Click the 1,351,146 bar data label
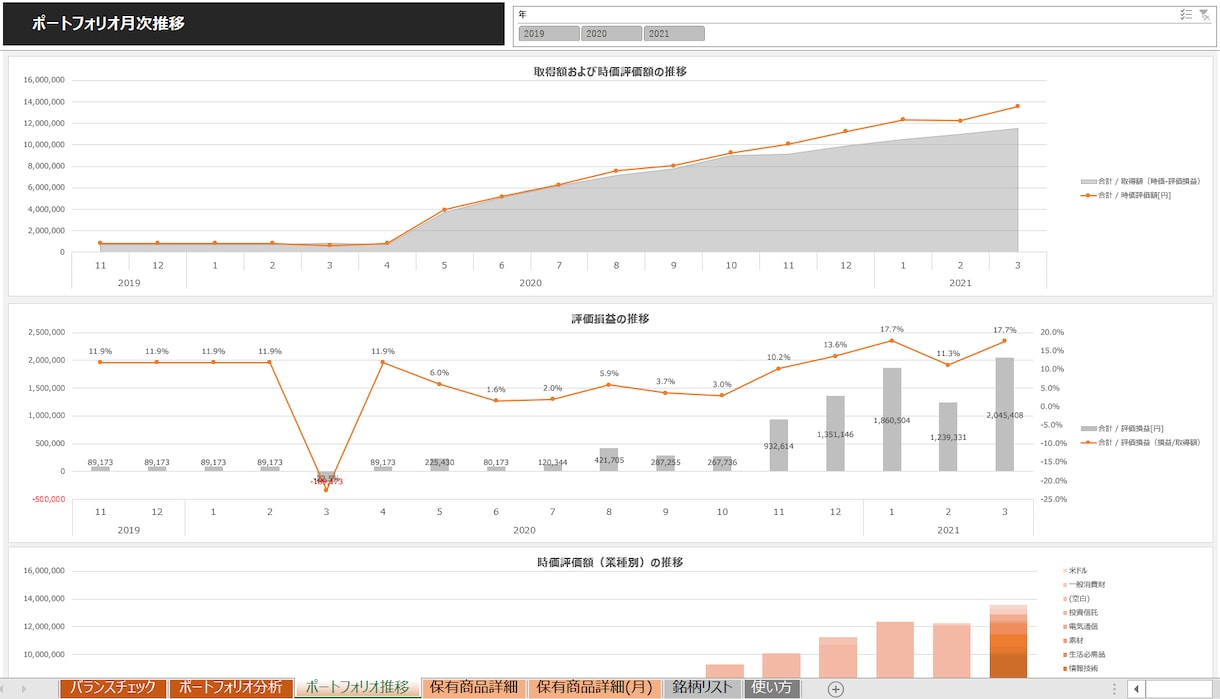Image resolution: width=1220 pixels, height=699 pixels. click(835, 435)
